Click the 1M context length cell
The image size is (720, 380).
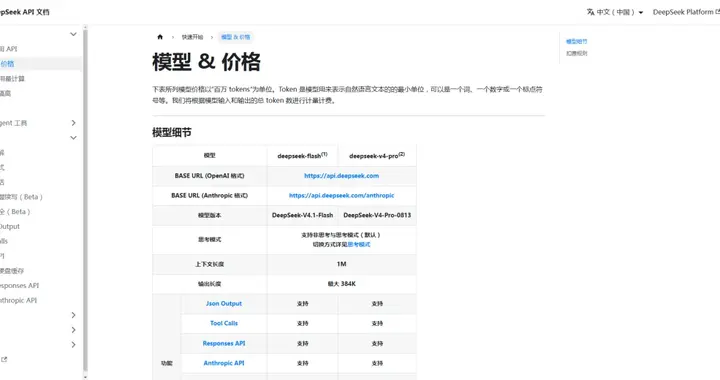point(341,264)
